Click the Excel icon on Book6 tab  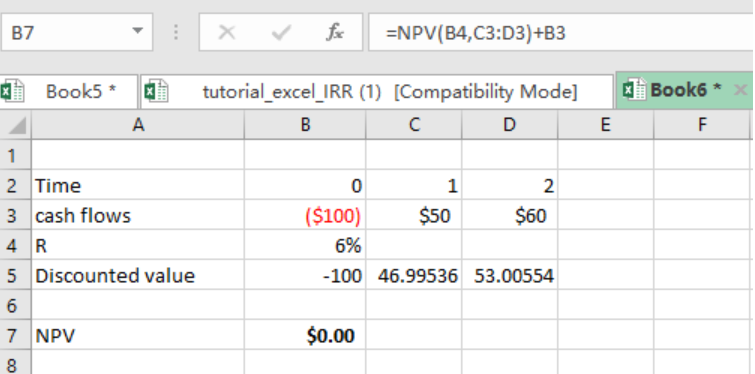point(634,90)
